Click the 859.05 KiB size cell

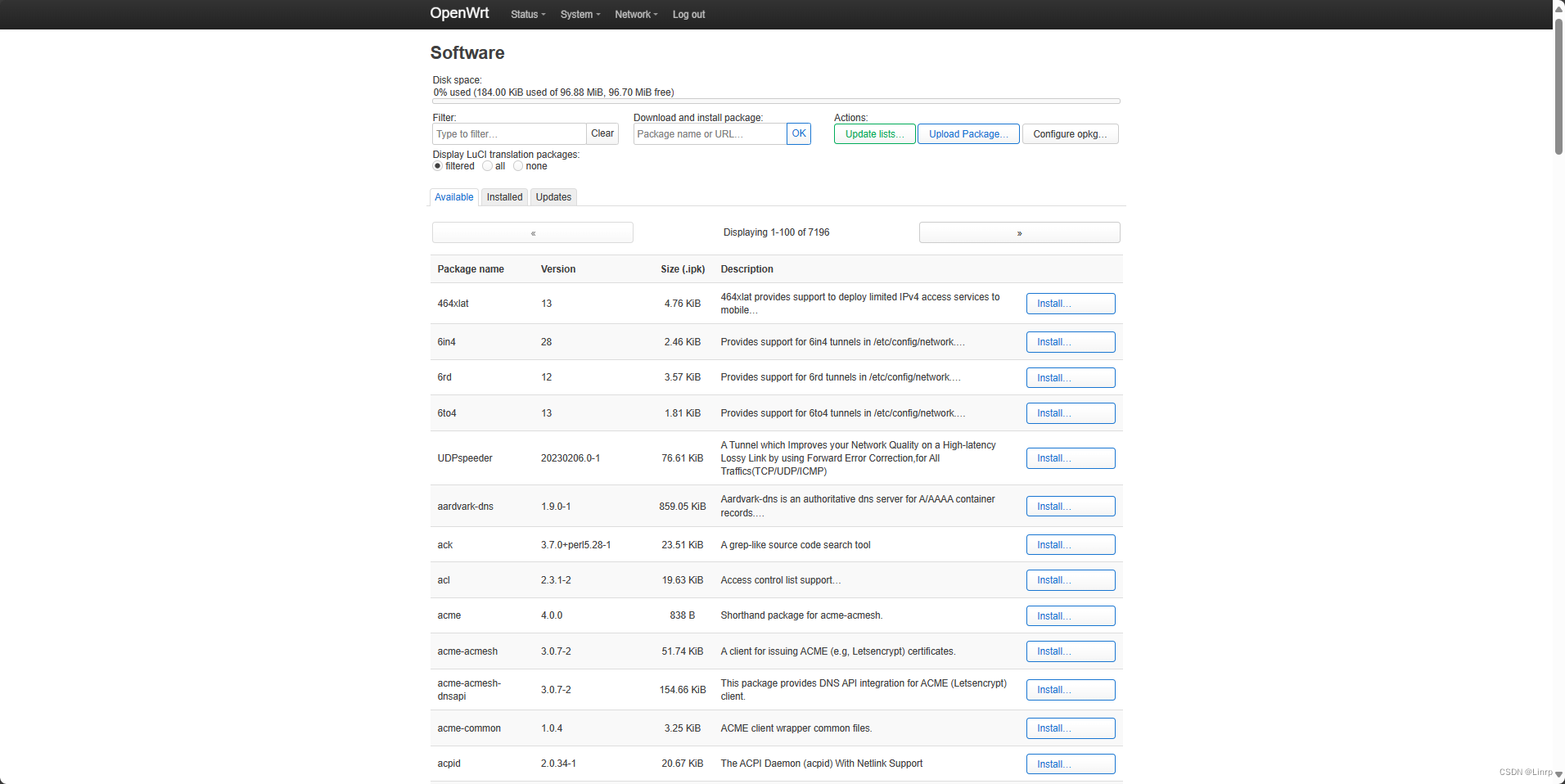click(683, 507)
